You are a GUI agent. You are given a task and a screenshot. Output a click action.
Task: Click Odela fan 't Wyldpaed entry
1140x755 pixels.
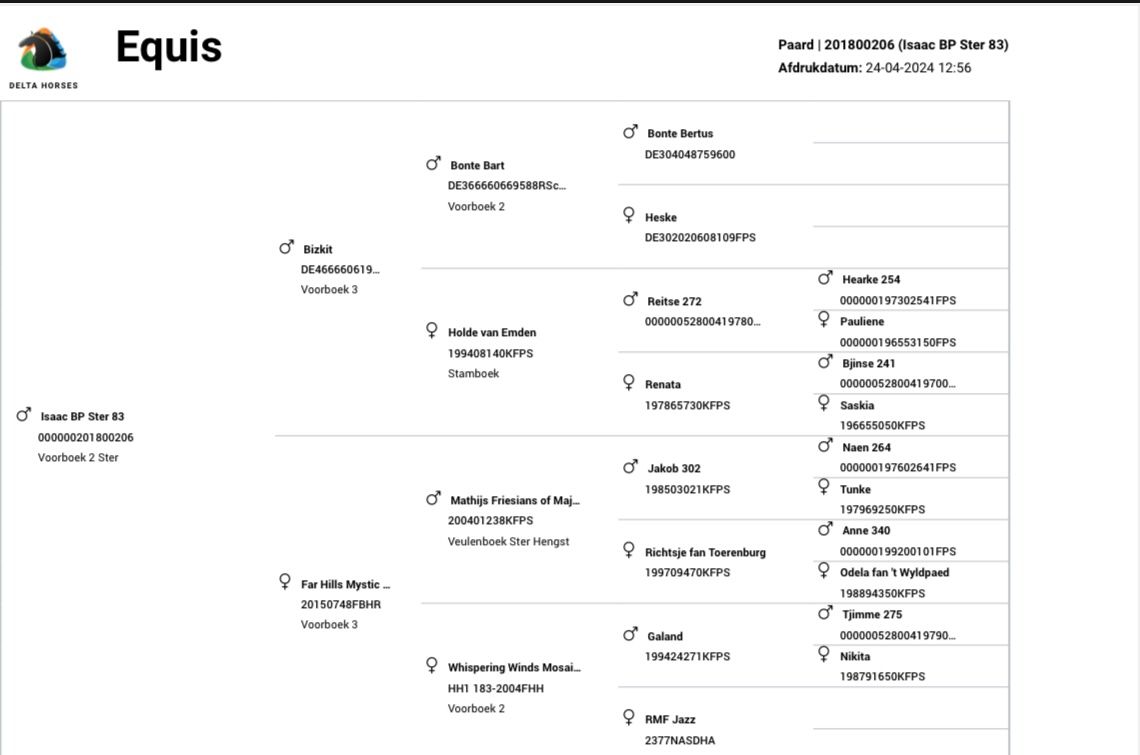[894, 572]
